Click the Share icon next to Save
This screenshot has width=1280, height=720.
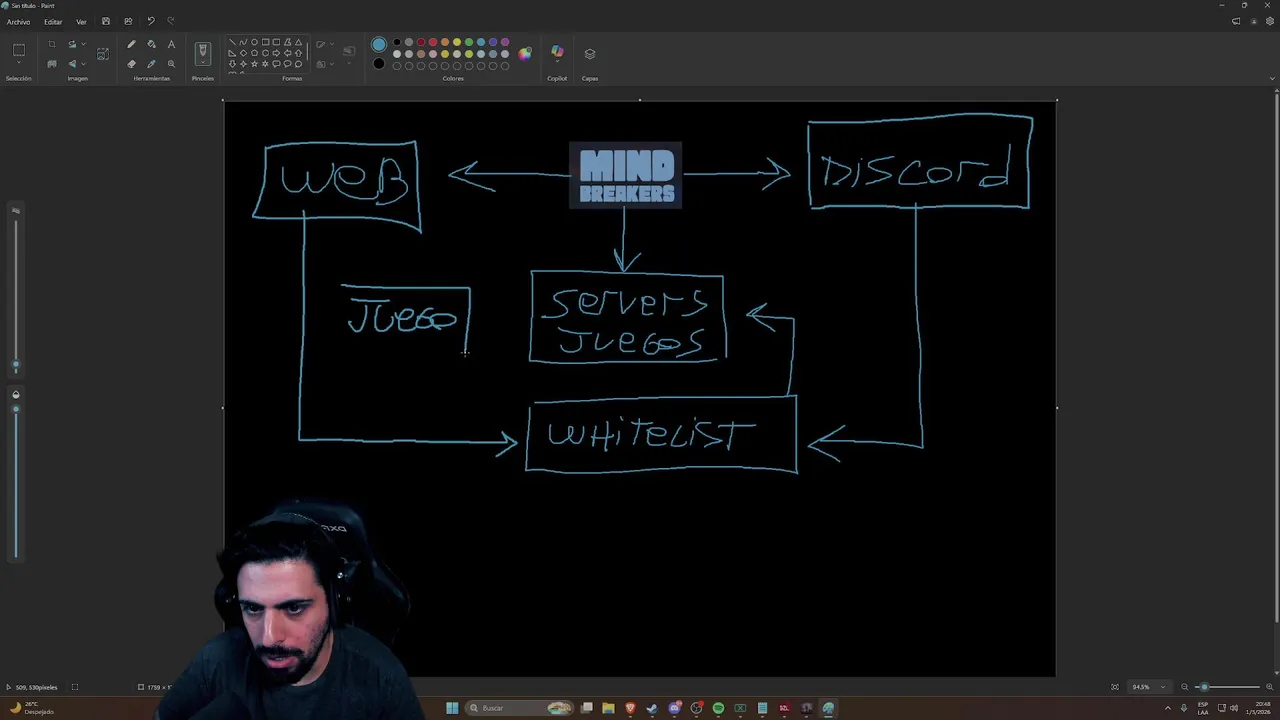(x=128, y=21)
